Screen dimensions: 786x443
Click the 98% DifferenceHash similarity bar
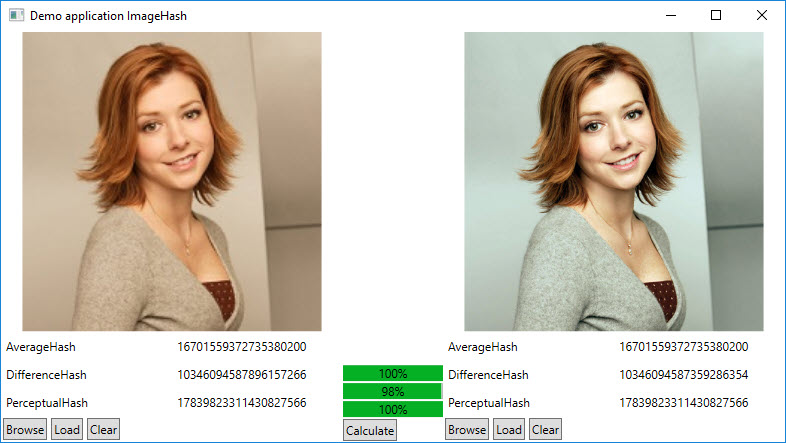(392, 391)
